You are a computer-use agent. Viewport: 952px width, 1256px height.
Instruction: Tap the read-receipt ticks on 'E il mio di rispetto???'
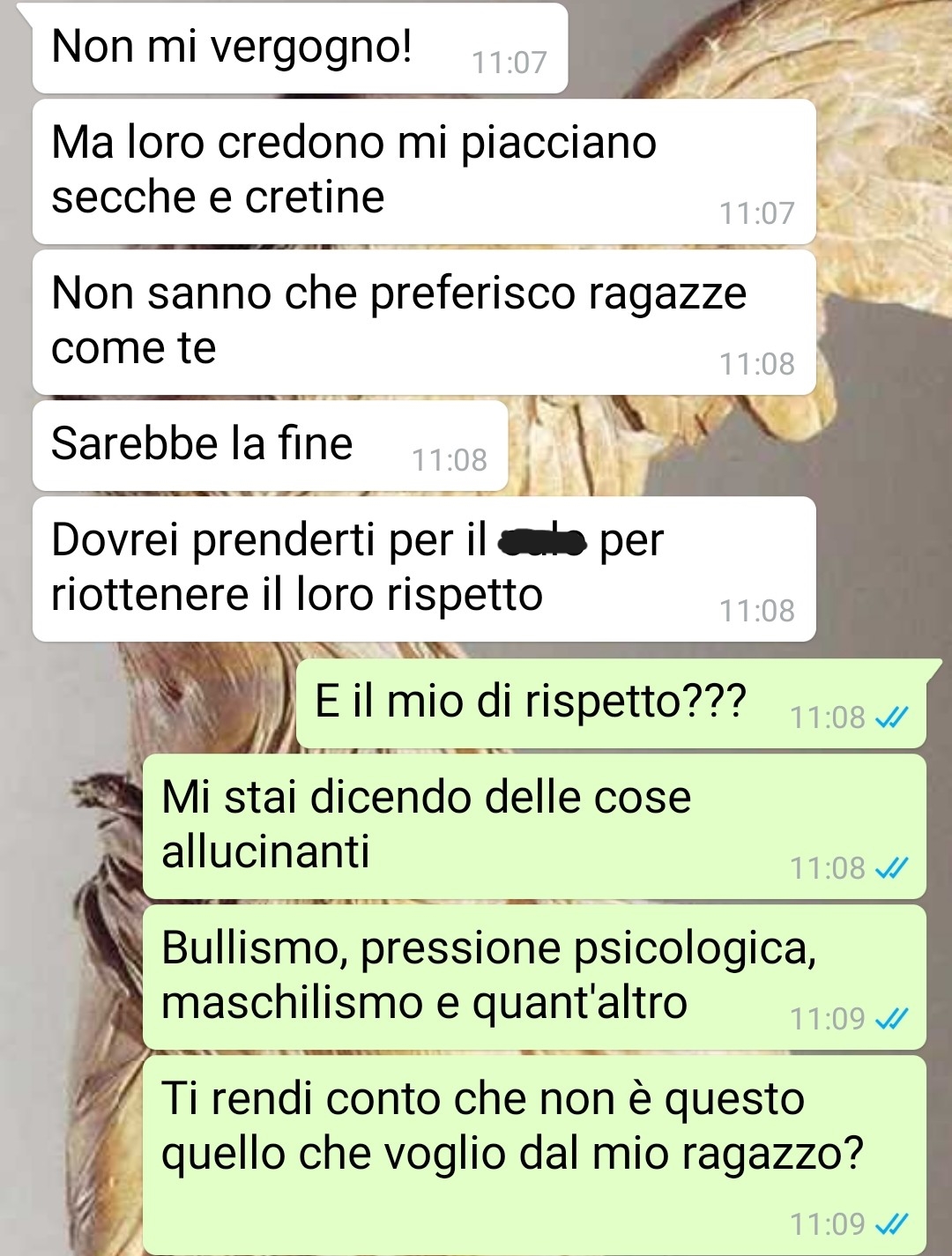[x=890, y=718]
